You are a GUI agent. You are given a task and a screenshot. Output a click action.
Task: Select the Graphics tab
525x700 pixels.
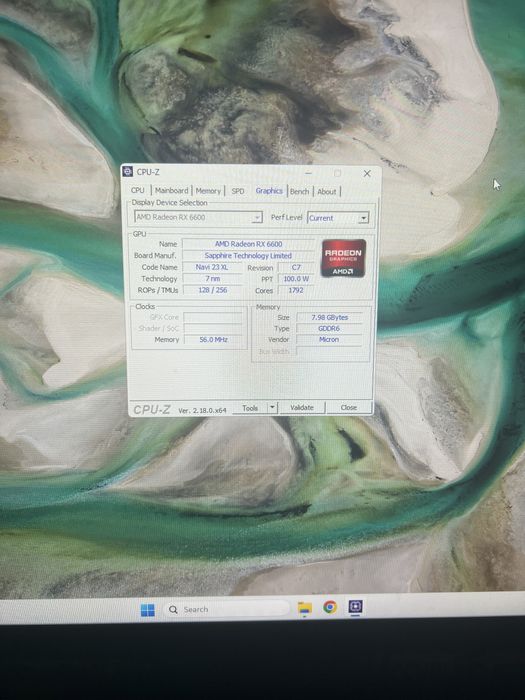click(269, 191)
